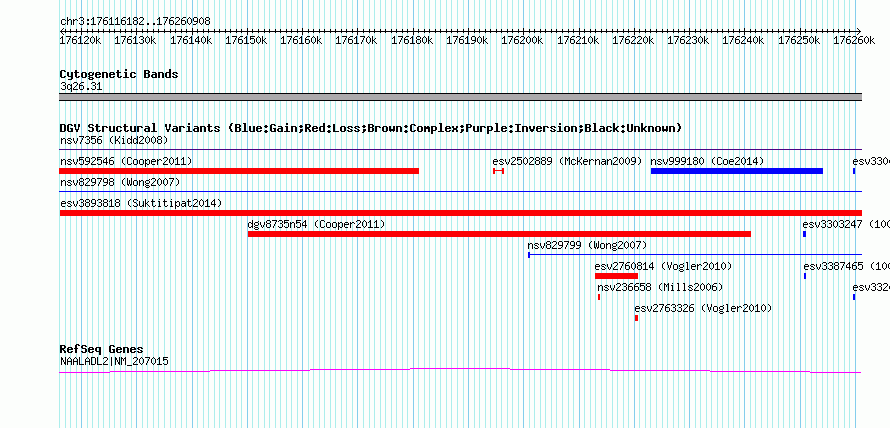Click the esv3387465 blue marker

[804, 276]
